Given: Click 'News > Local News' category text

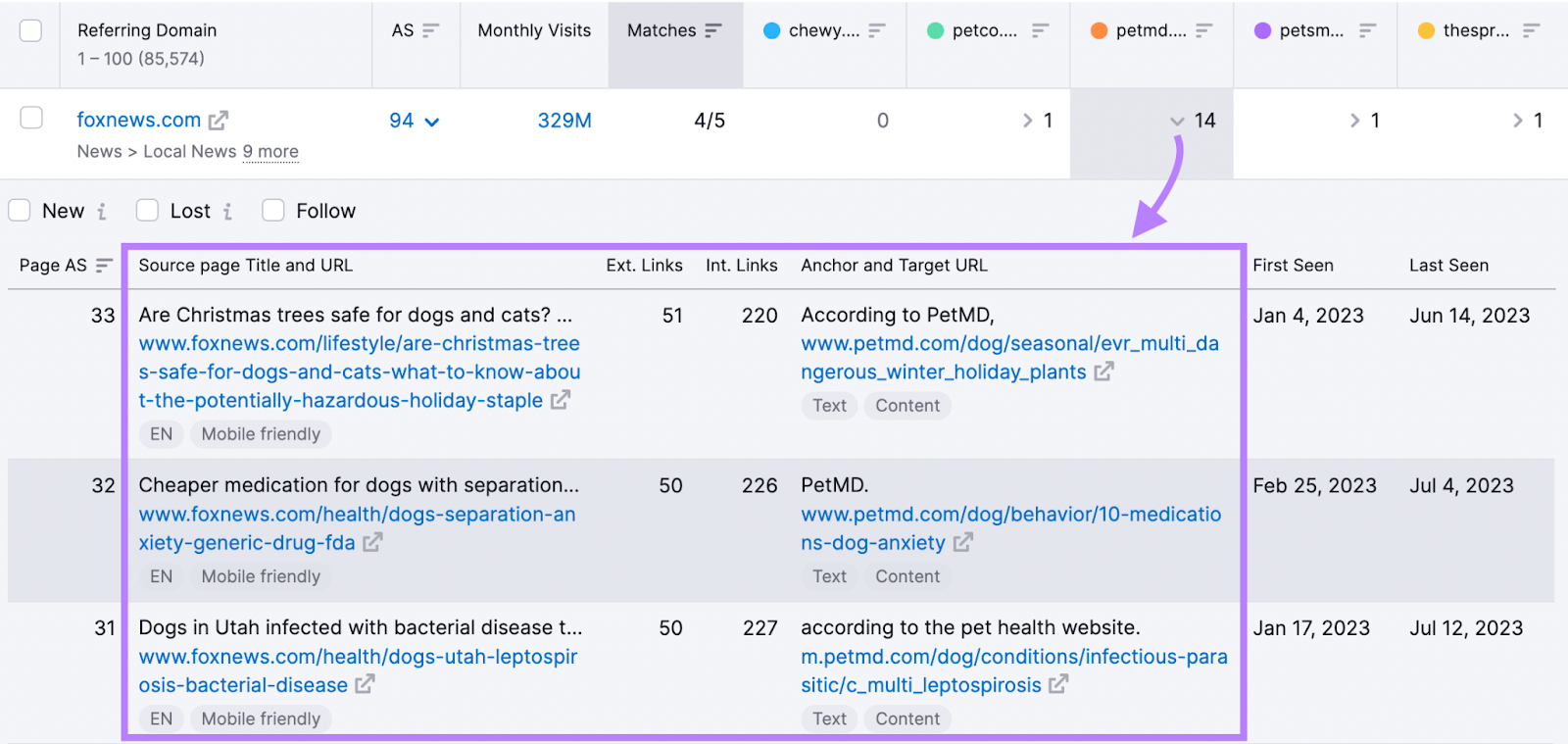Looking at the screenshot, I should pyautogui.click(x=157, y=152).
